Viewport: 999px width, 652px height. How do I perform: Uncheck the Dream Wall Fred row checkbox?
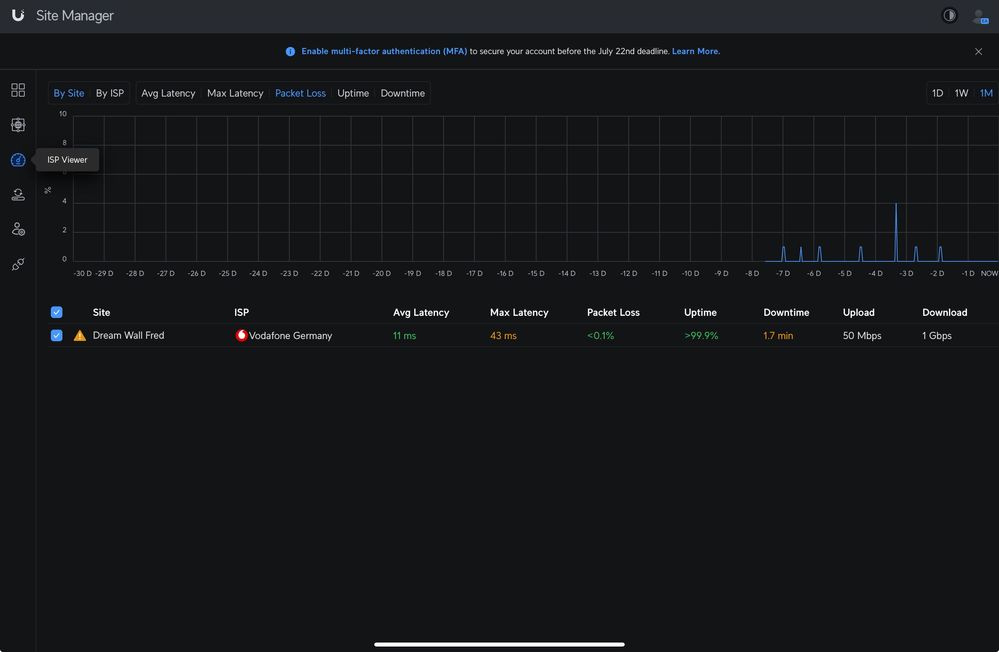click(57, 336)
